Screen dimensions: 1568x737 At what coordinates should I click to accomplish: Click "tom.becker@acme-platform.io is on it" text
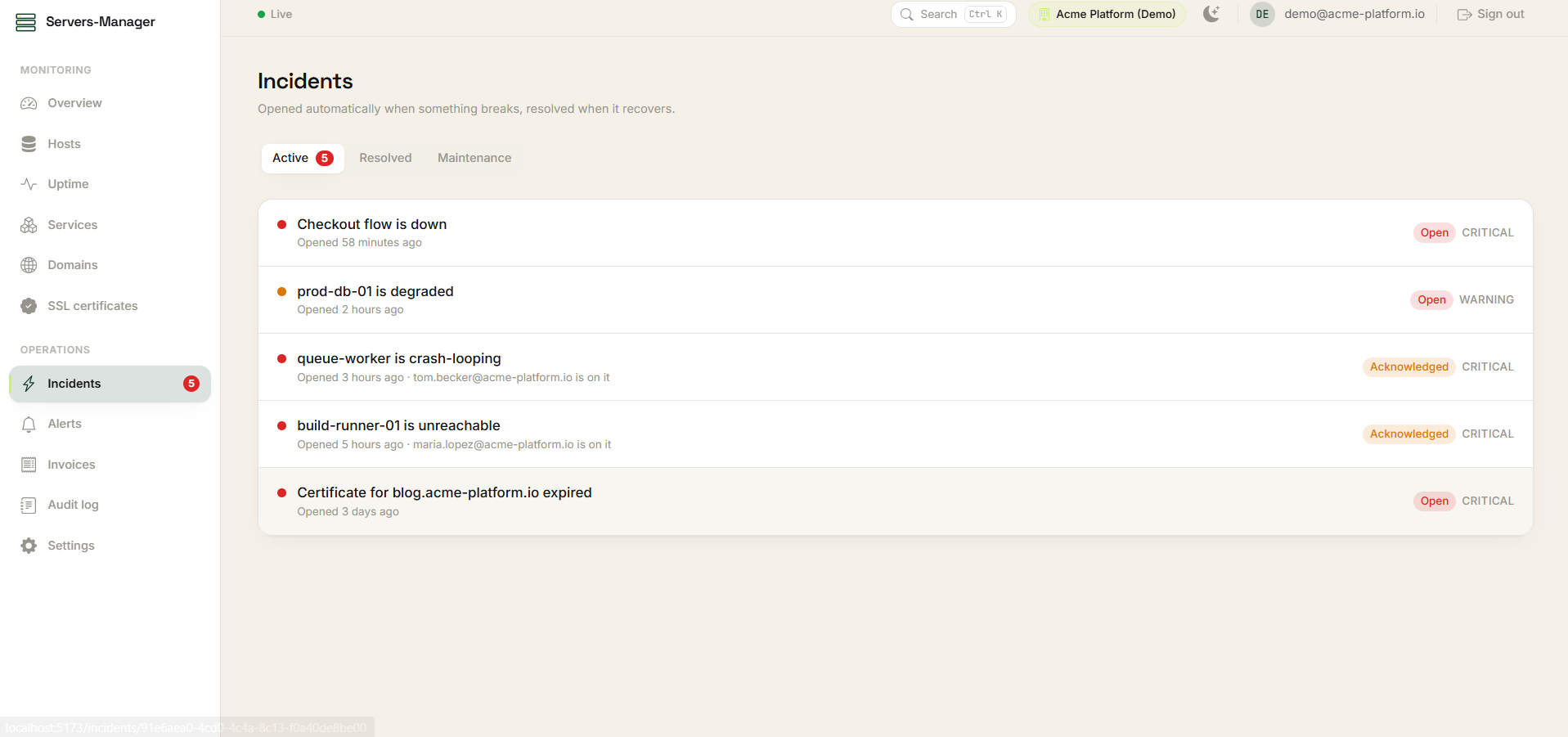(x=511, y=378)
